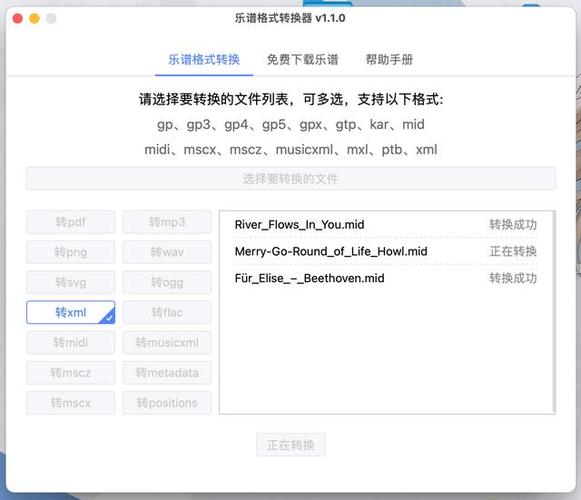This screenshot has height=500, width=581.
Task: Minimize the window with the yellow button
Action: click(34, 18)
